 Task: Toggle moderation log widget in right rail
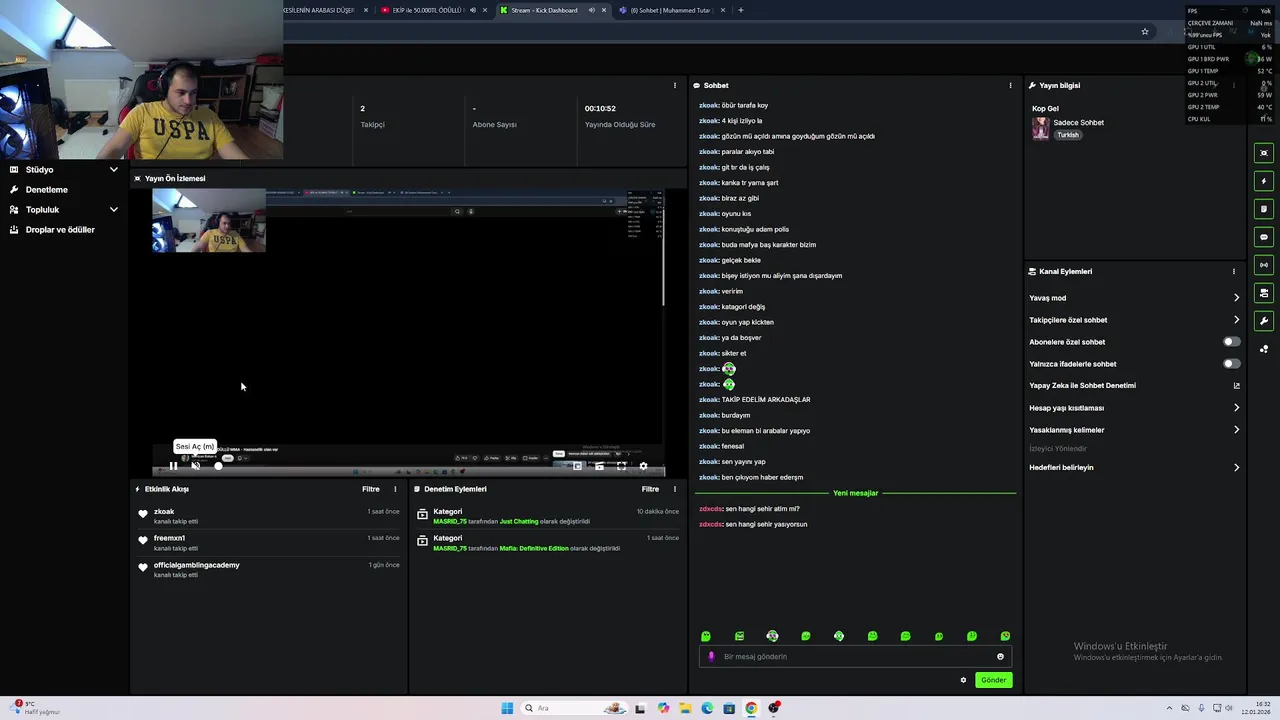pyautogui.click(x=1264, y=209)
